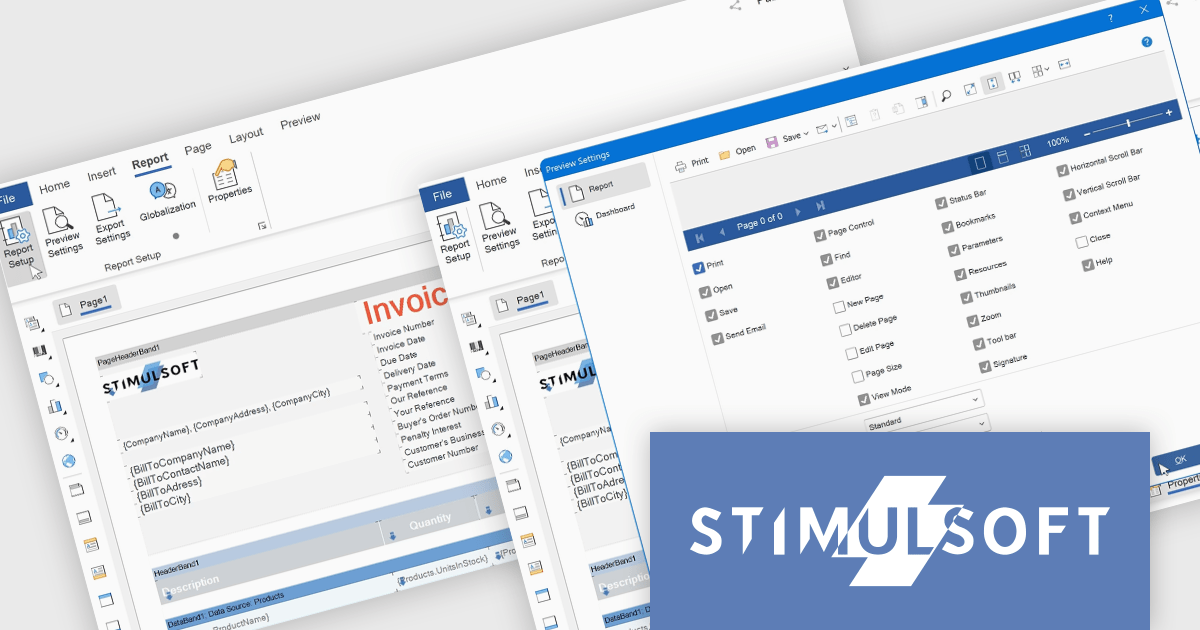Click the full screen icon in preview toolbar

pyautogui.click(x=970, y=90)
